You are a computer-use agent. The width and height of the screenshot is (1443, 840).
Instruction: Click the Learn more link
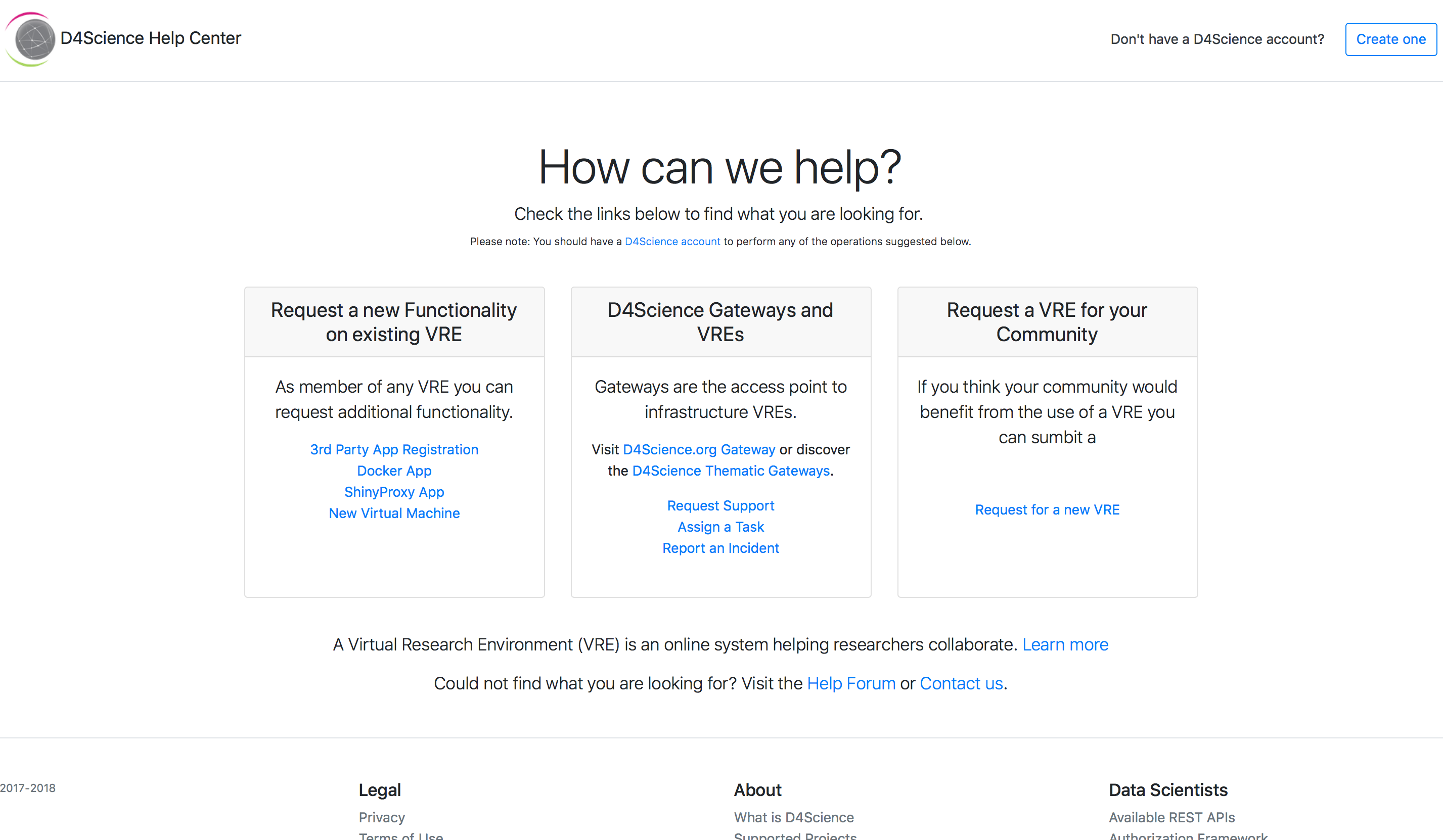[x=1065, y=645]
